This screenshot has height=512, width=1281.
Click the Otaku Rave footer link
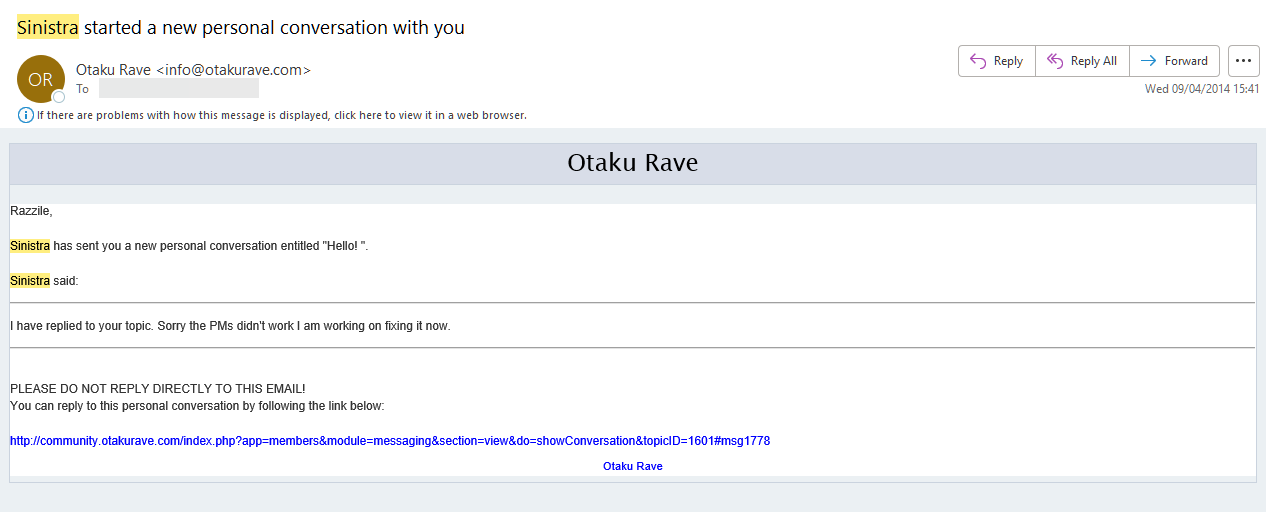[x=632, y=466]
